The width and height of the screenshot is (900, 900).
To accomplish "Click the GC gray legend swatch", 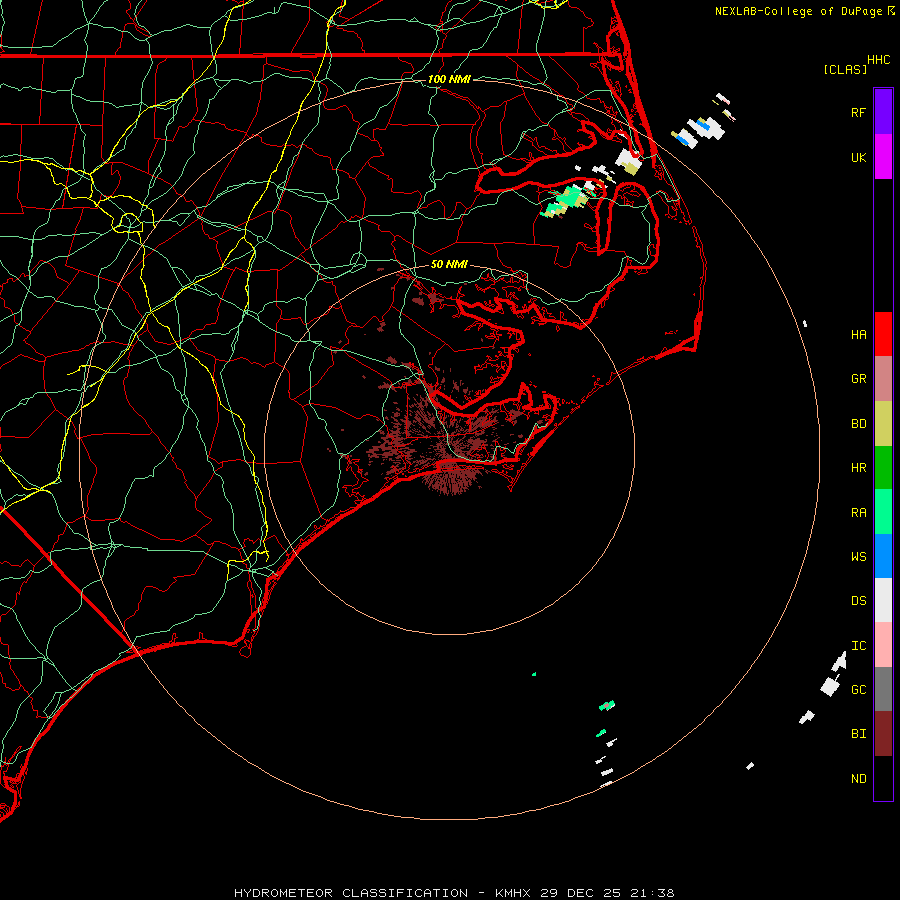I will [883, 689].
